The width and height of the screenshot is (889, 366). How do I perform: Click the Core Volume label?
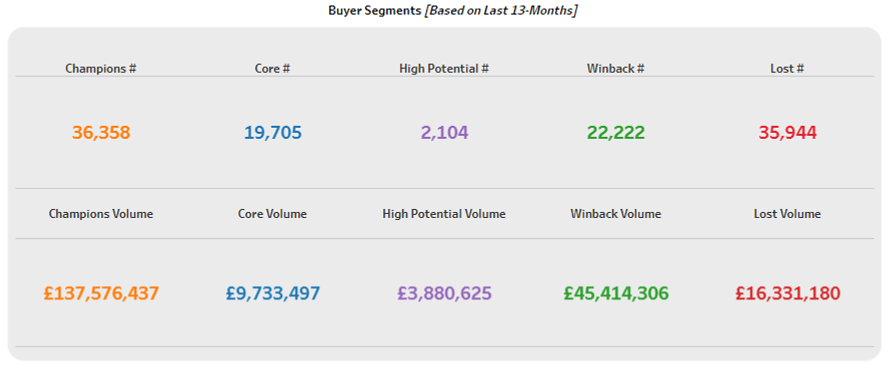click(273, 214)
